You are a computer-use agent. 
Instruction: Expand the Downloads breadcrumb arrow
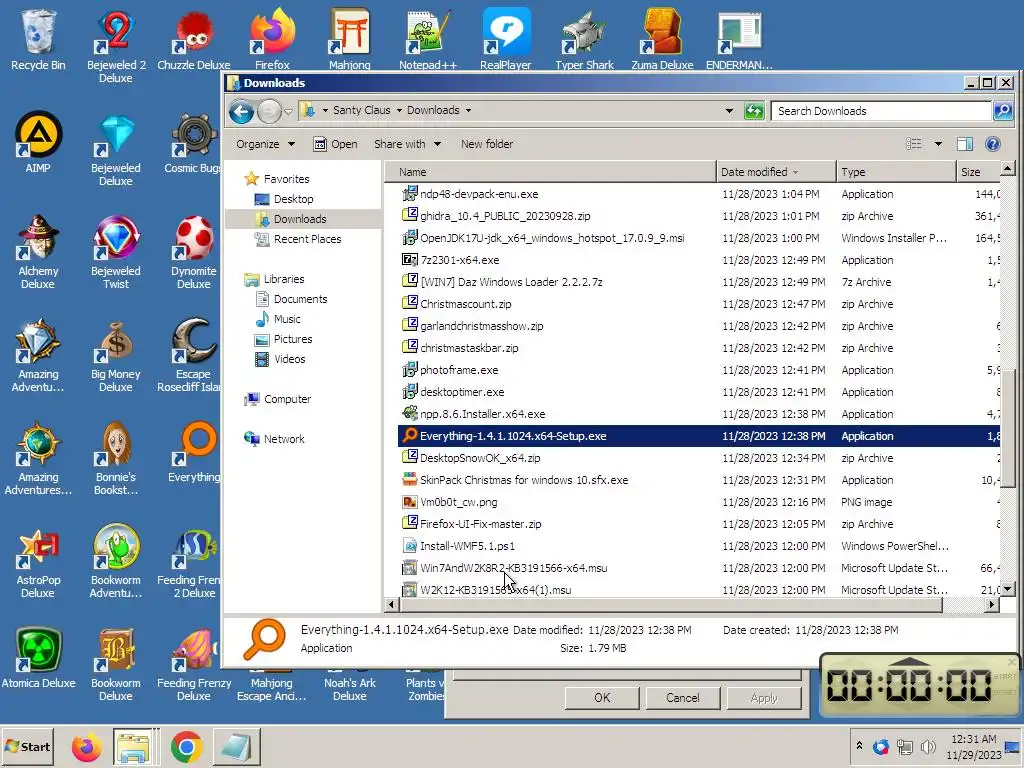pyautogui.click(x=468, y=110)
